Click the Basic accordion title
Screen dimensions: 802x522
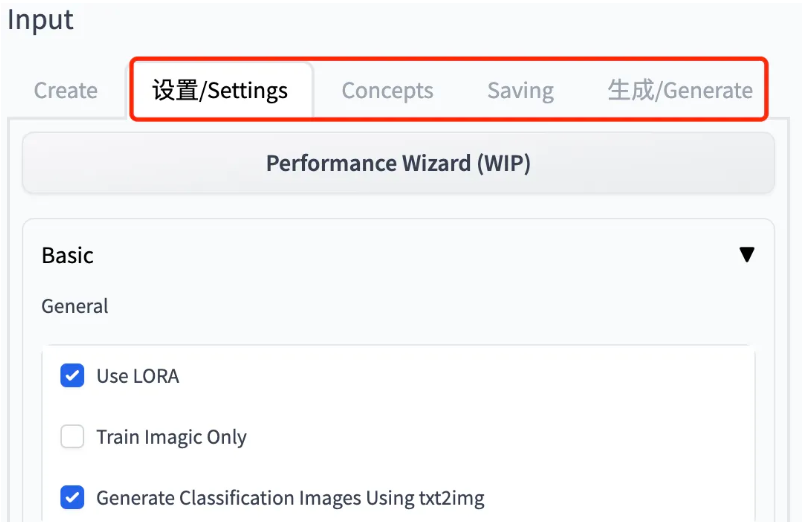click(67, 255)
